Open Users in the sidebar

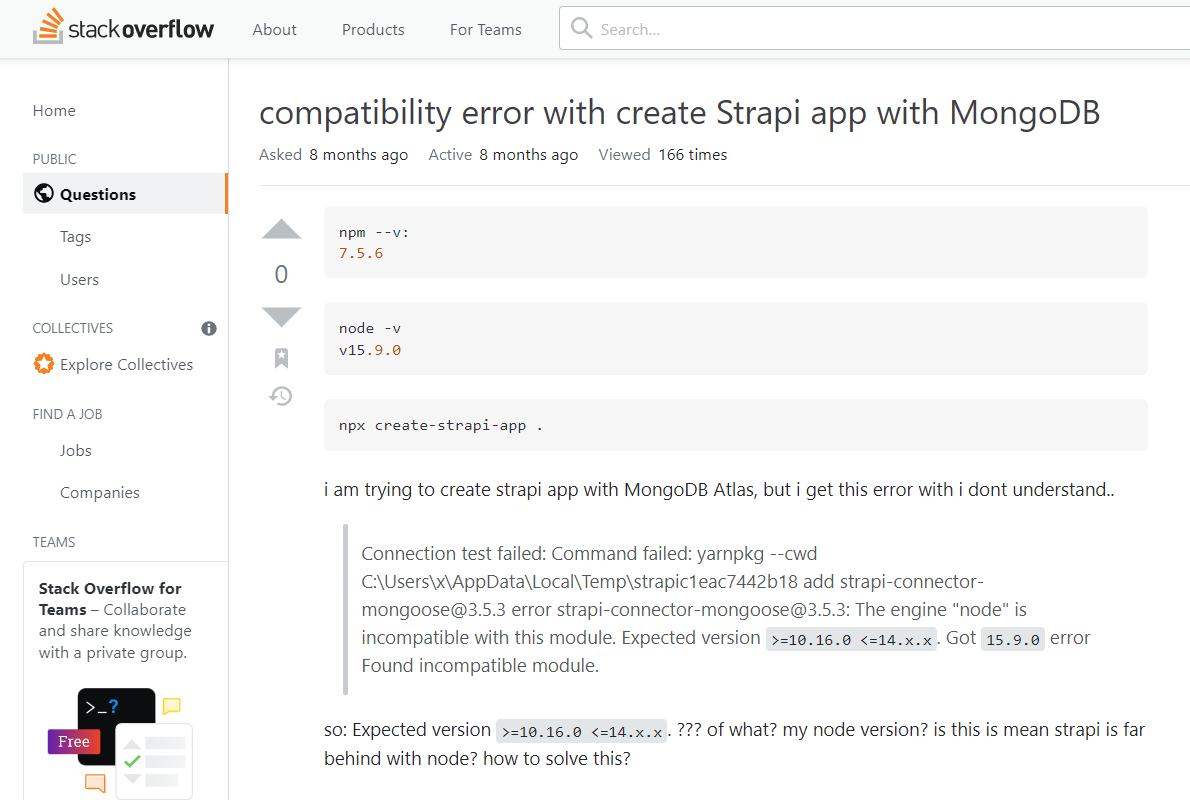pos(80,279)
